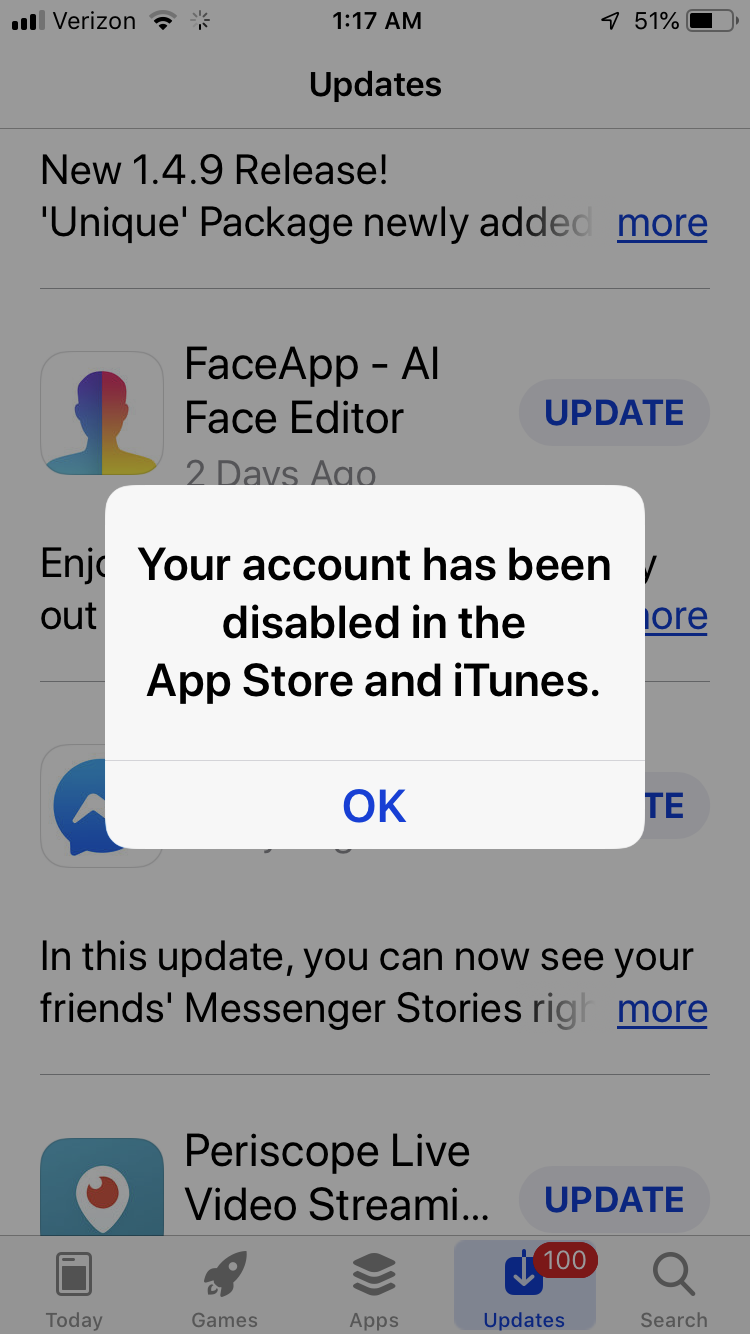
Task: Switch to the Games tab
Action: 224,1290
